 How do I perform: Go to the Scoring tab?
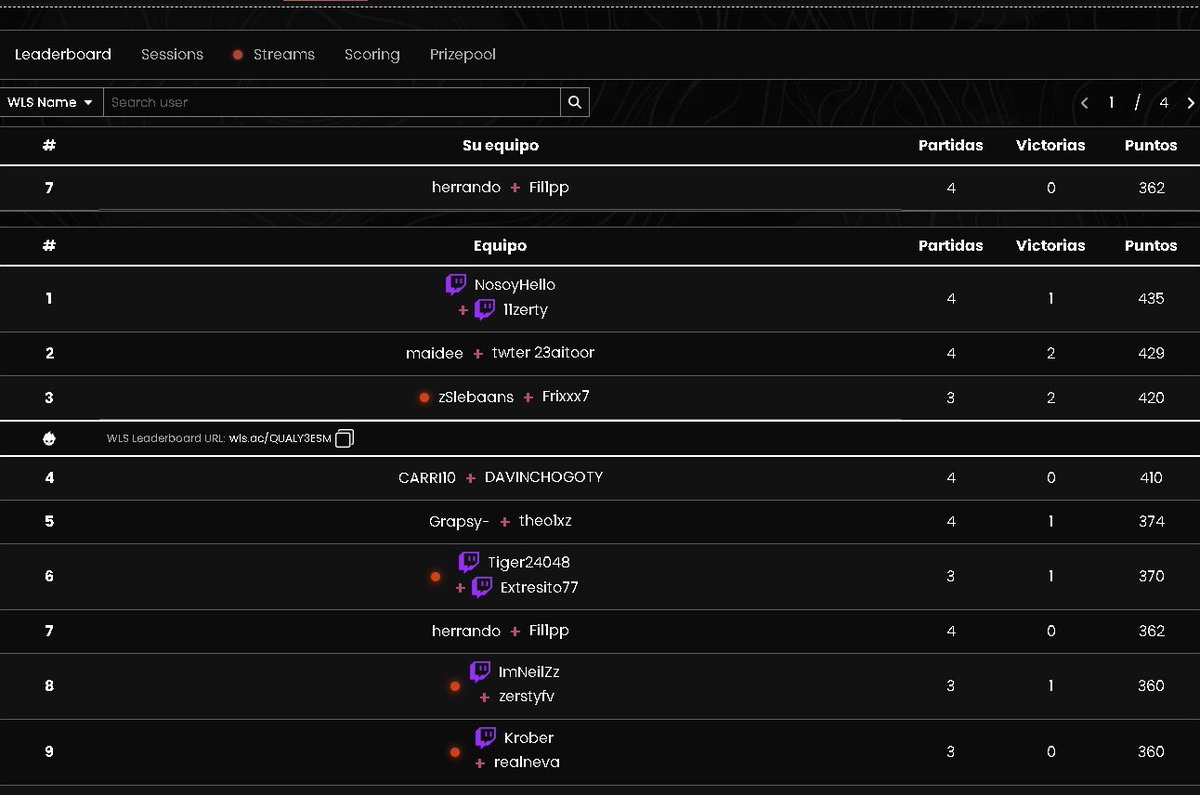tap(372, 54)
